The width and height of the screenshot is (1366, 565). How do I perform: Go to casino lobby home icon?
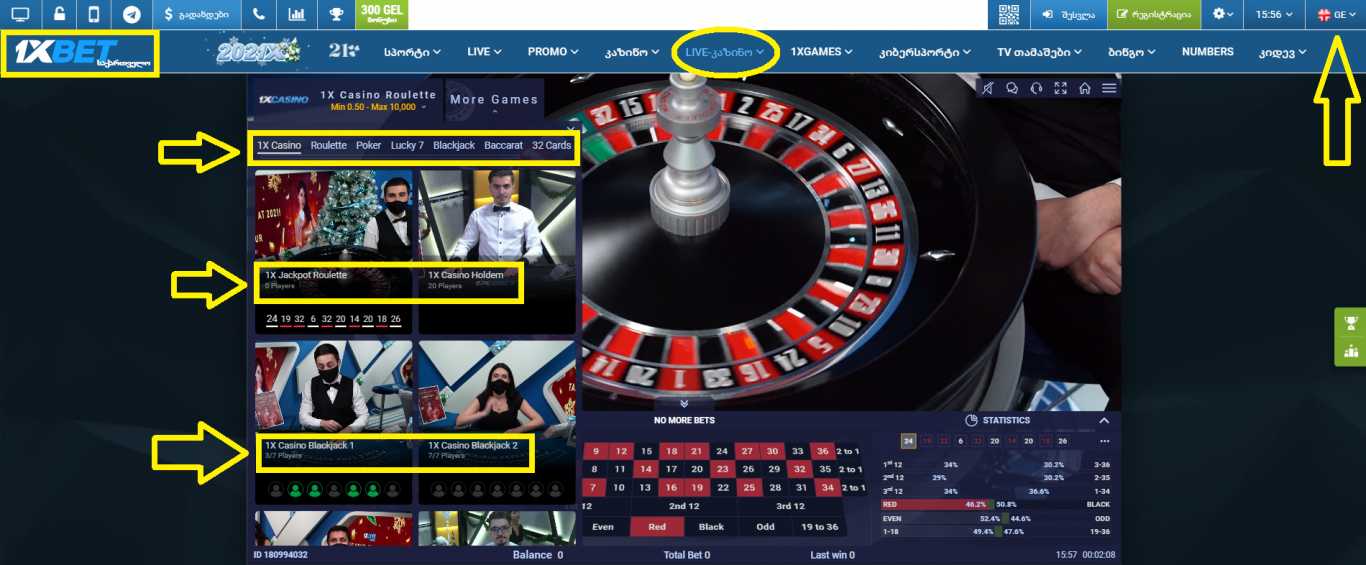[1085, 88]
